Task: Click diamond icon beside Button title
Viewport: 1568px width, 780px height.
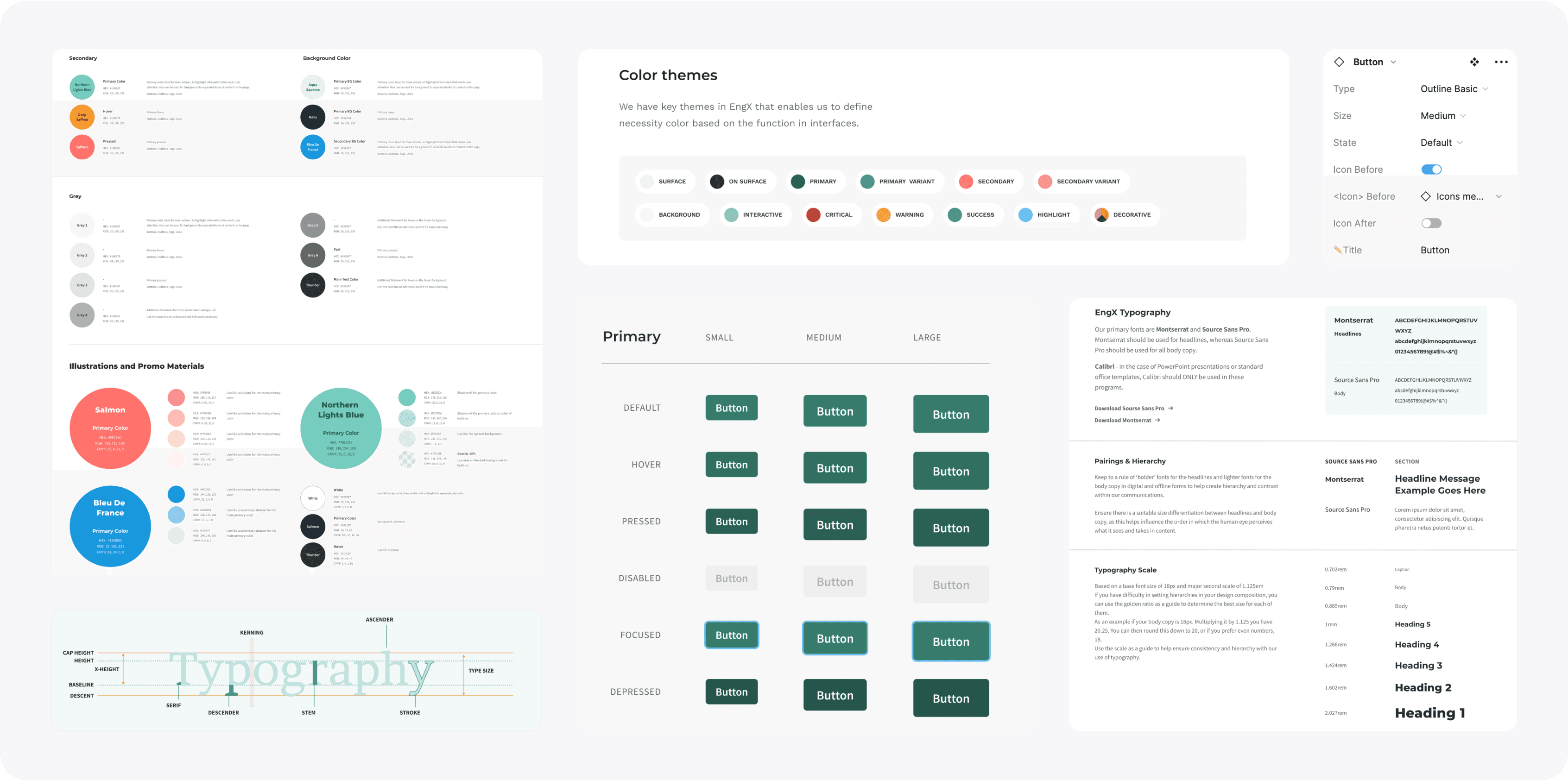Action: 1339,62
